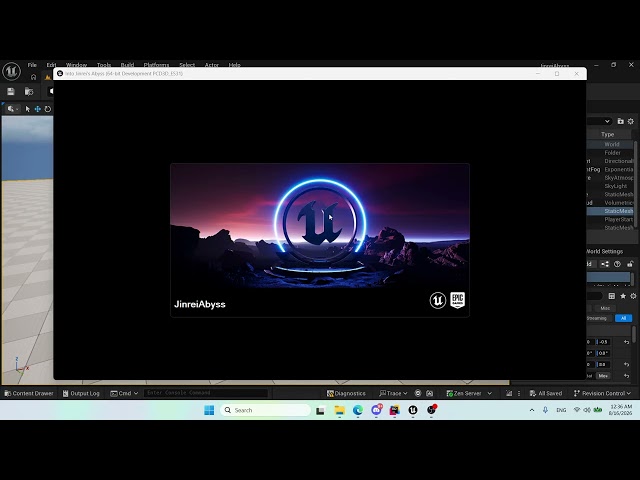Click the Unreal Engine logo in the editor
Image resolution: width=640 pixels, height=480 pixels.
[11, 71]
